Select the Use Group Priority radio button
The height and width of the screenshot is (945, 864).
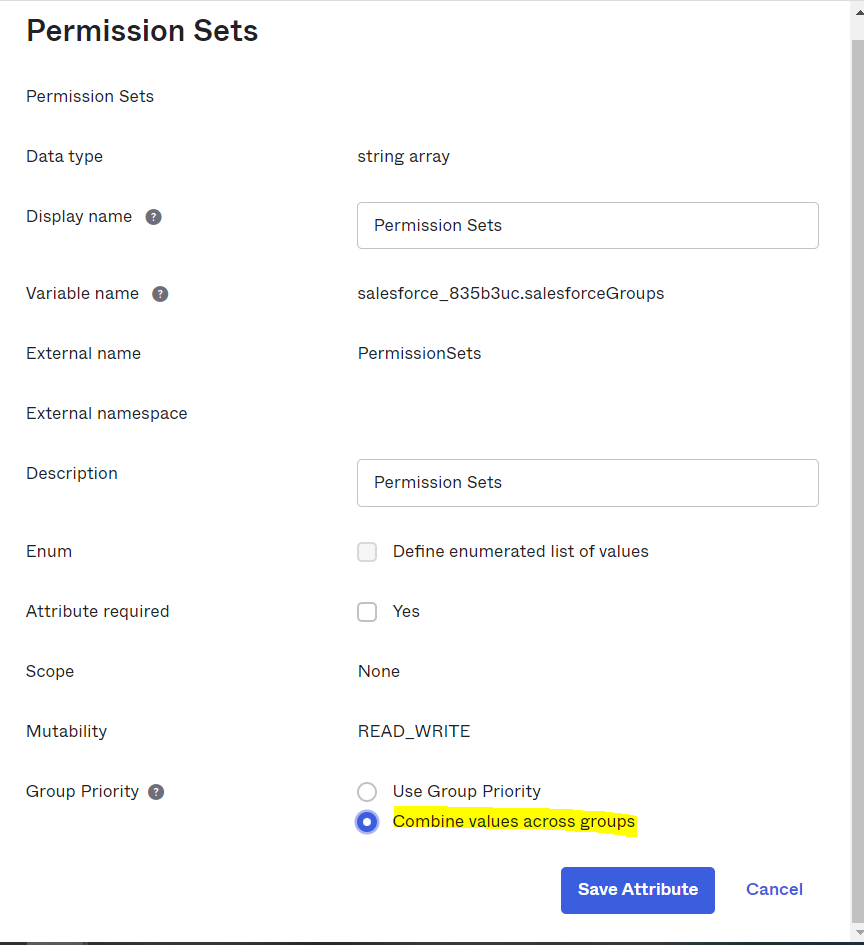[x=367, y=792]
